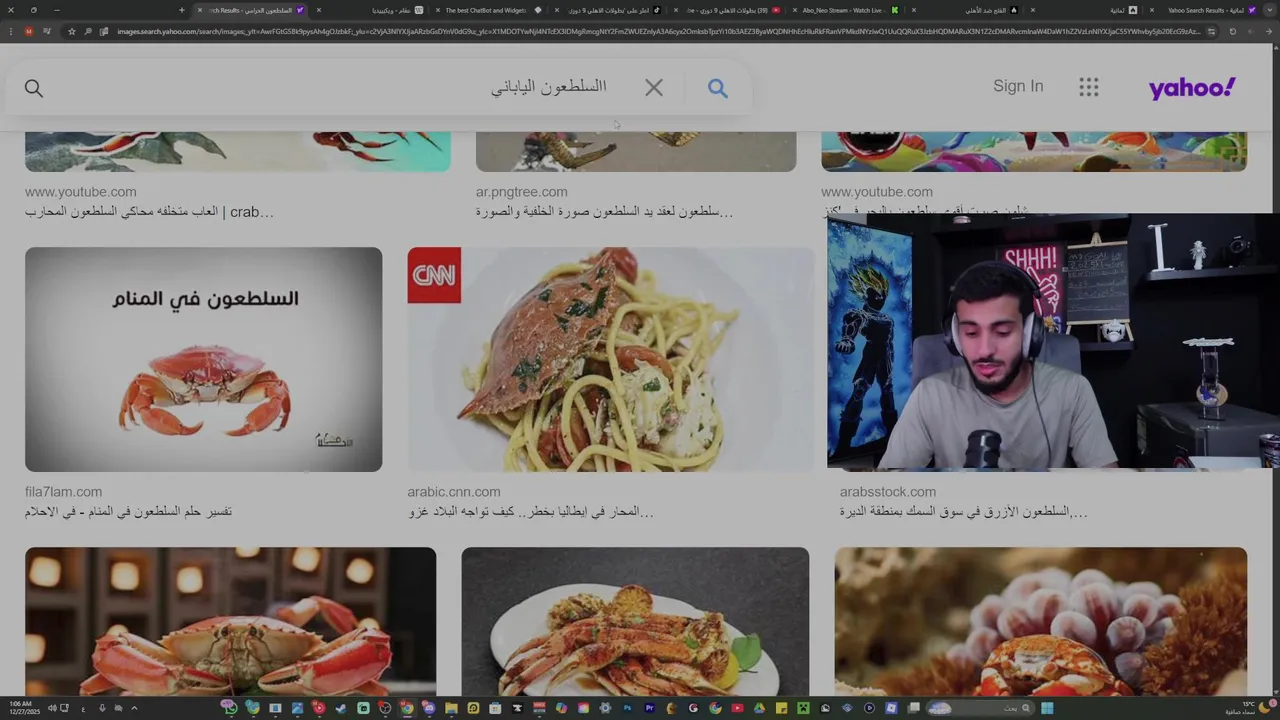Open Settings gear in the taskbar
The height and width of the screenshot is (720, 1280).
605,708
